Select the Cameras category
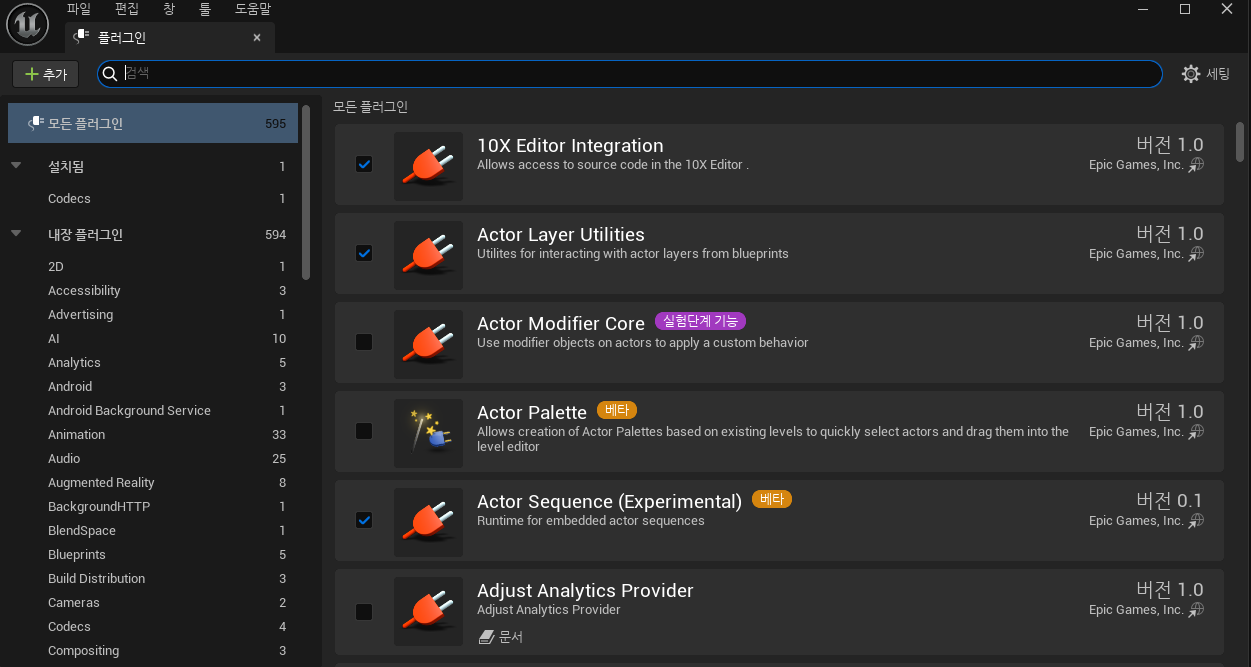This screenshot has width=1251, height=667. [153, 603]
